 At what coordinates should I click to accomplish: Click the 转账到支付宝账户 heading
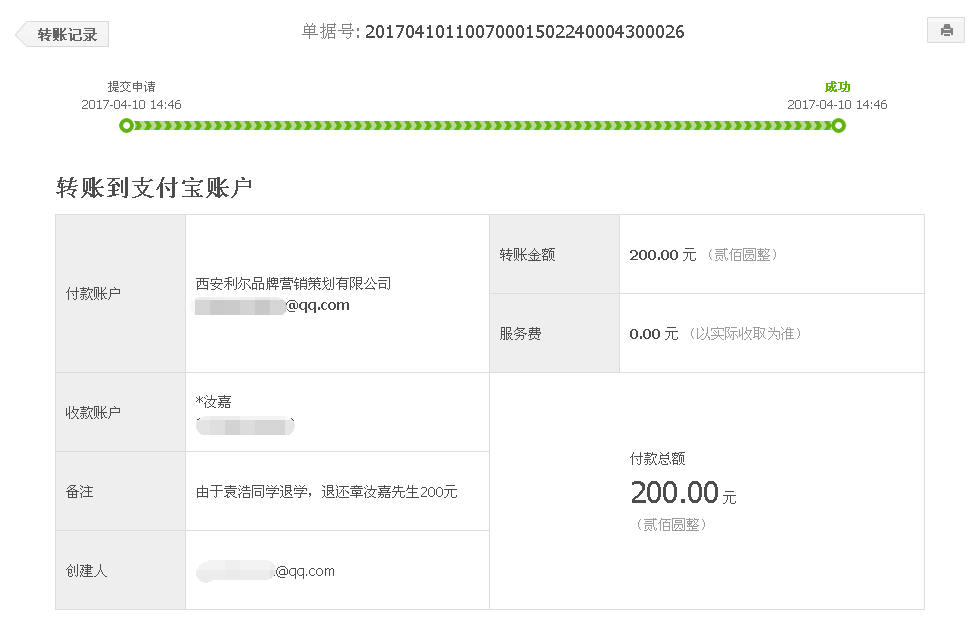(x=154, y=187)
